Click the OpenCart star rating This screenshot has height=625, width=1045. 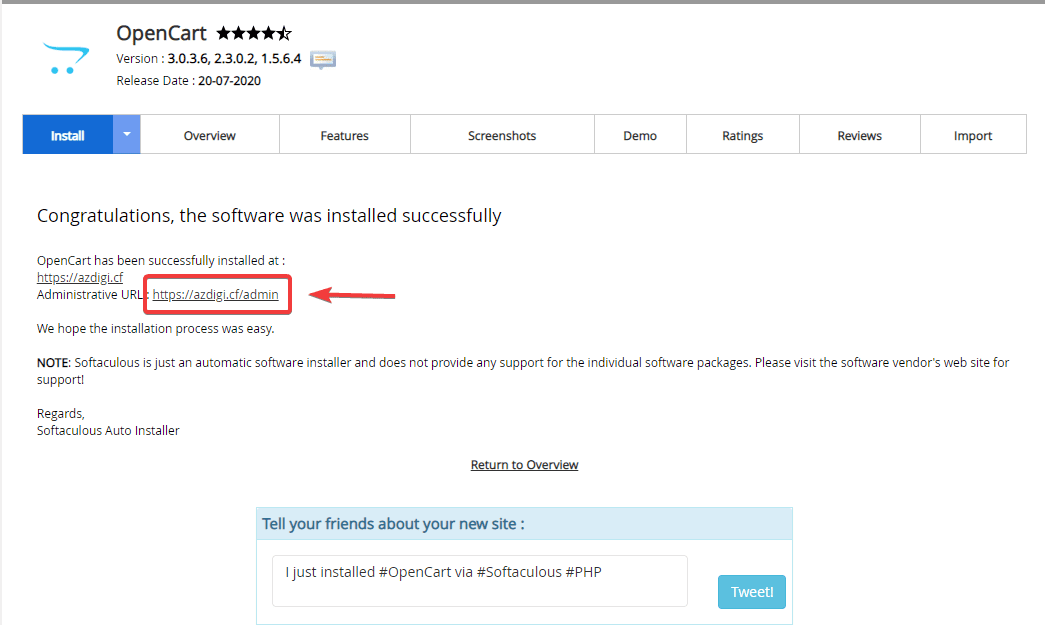254,34
